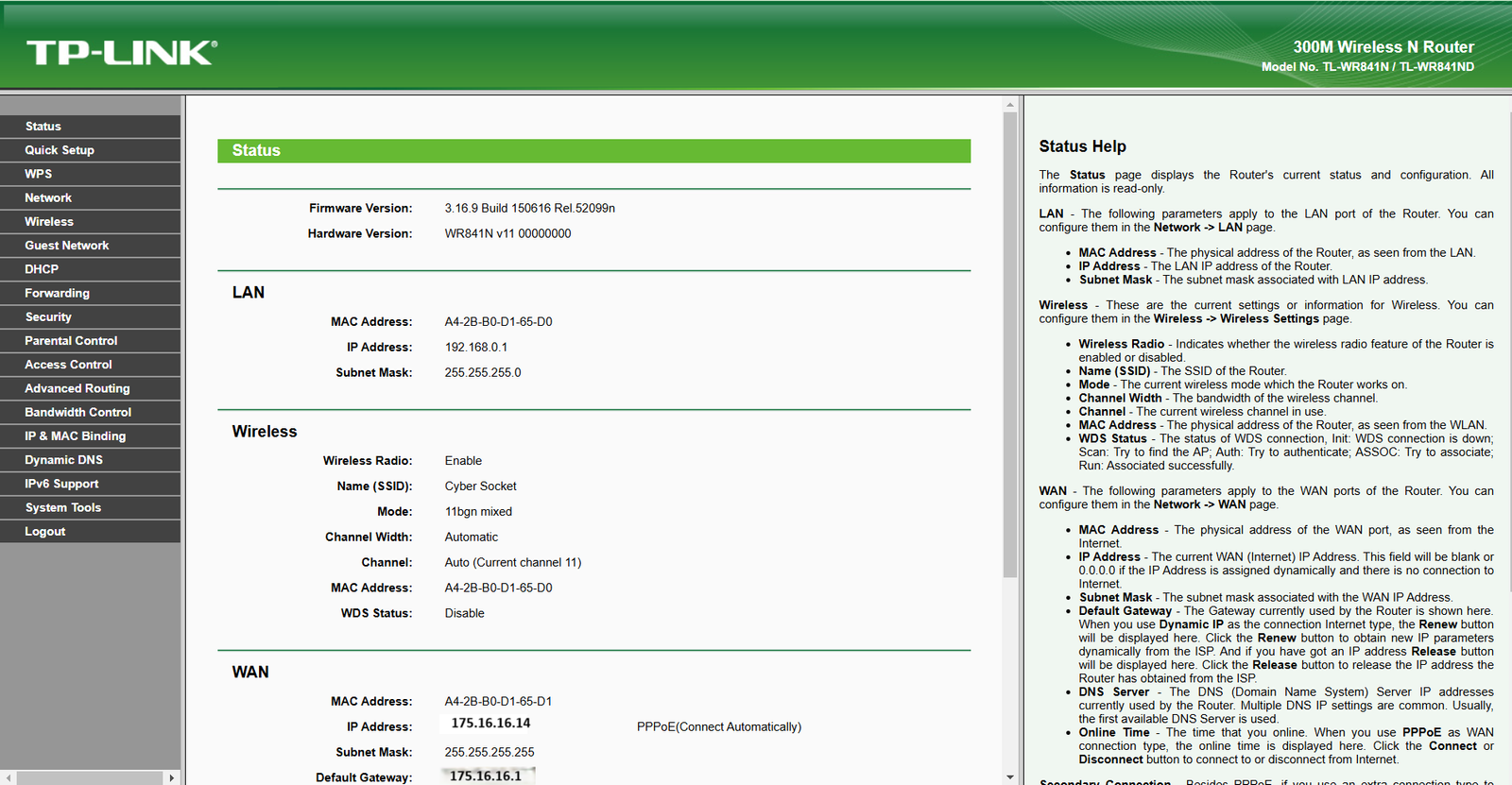Click LAN MAC address A4-2B-B0-D1-65-D0

point(499,322)
